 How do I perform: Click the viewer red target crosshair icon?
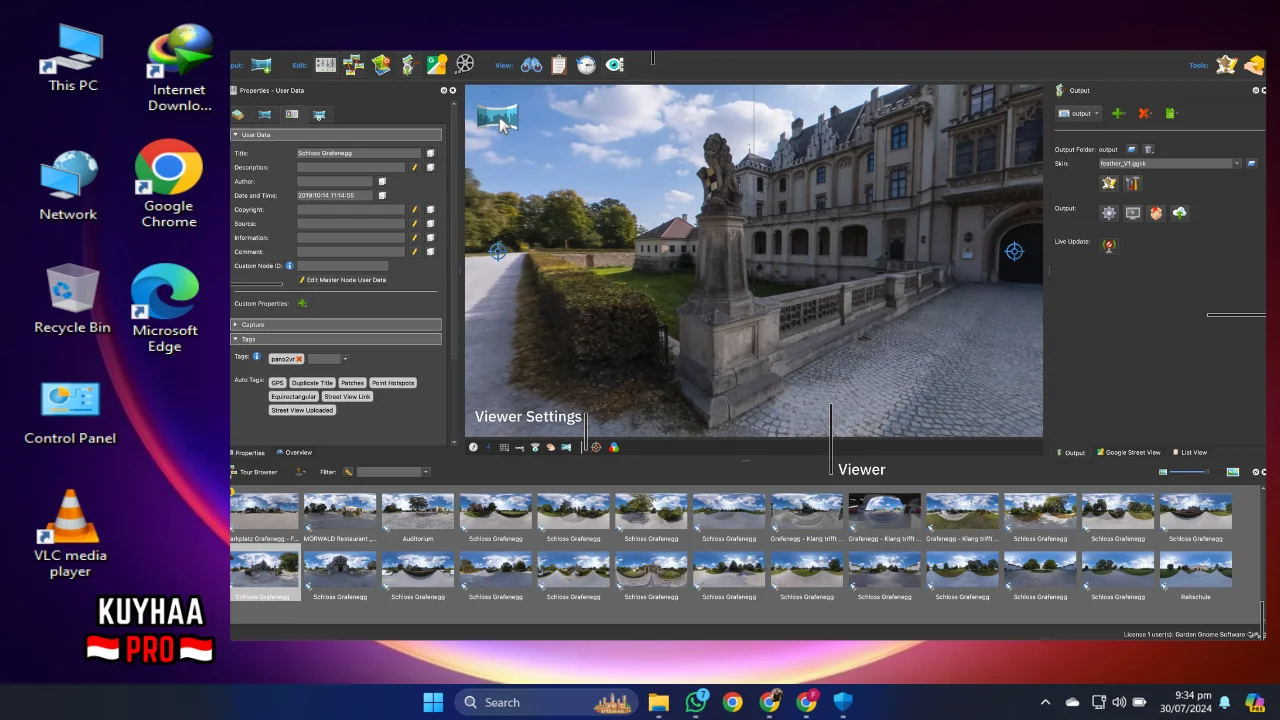coord(596,447)
